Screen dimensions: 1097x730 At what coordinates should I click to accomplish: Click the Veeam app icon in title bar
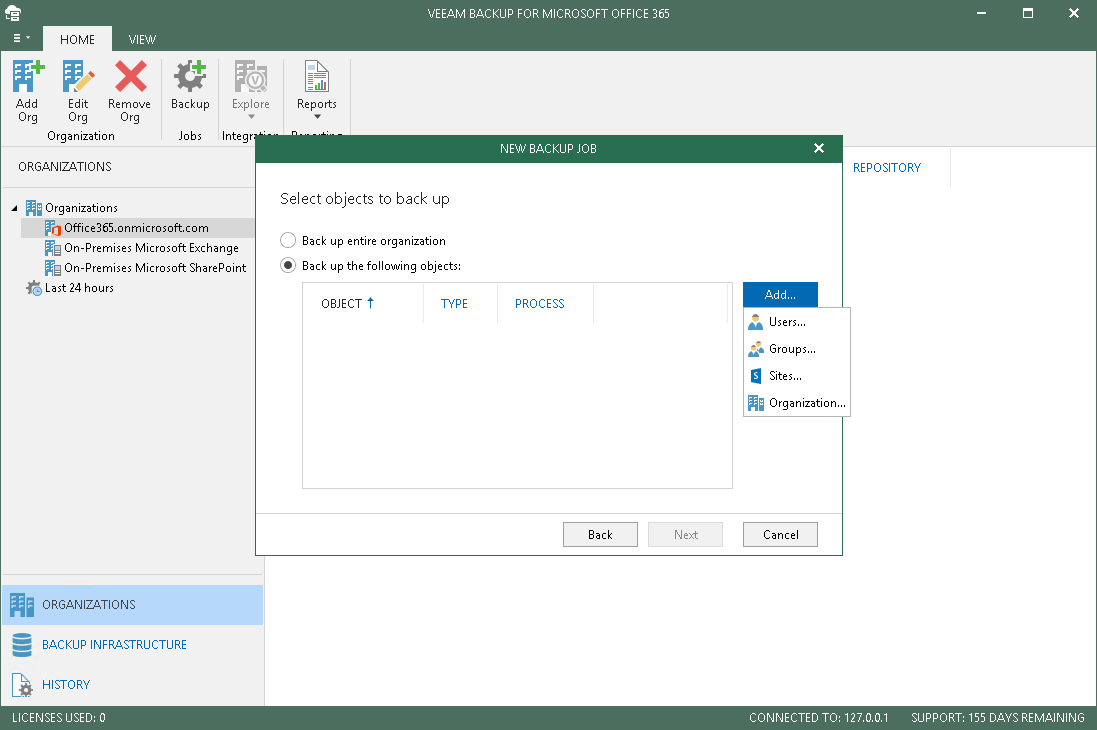13,13
